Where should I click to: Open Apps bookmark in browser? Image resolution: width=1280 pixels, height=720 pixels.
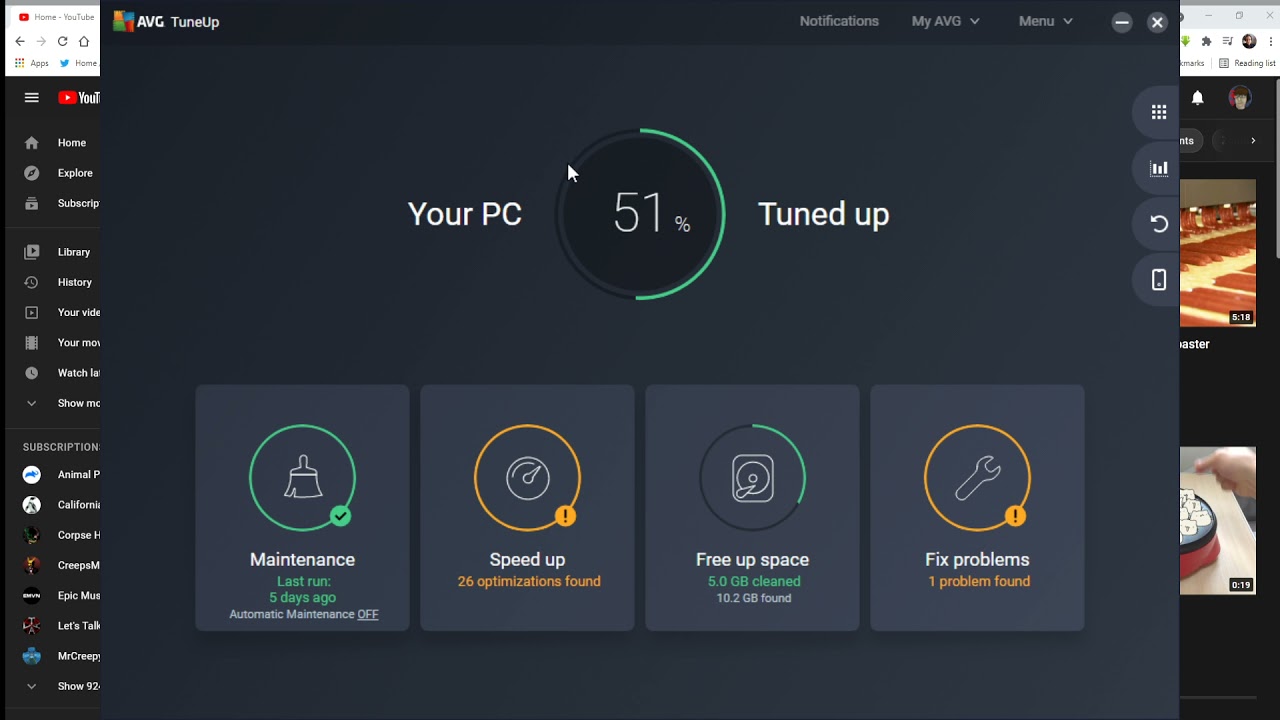(32, 63)
